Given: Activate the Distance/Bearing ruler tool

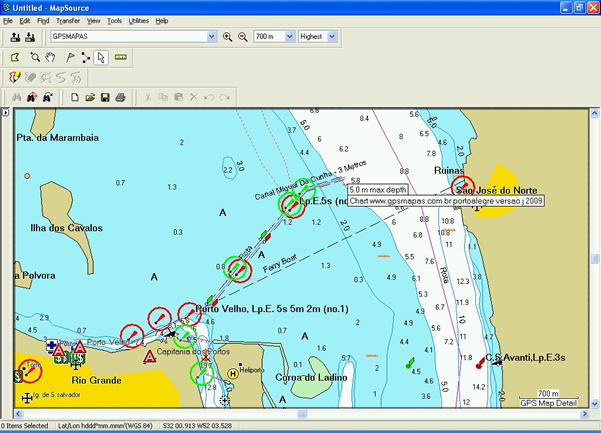Looking at the screenshot, I should point(121,57).
